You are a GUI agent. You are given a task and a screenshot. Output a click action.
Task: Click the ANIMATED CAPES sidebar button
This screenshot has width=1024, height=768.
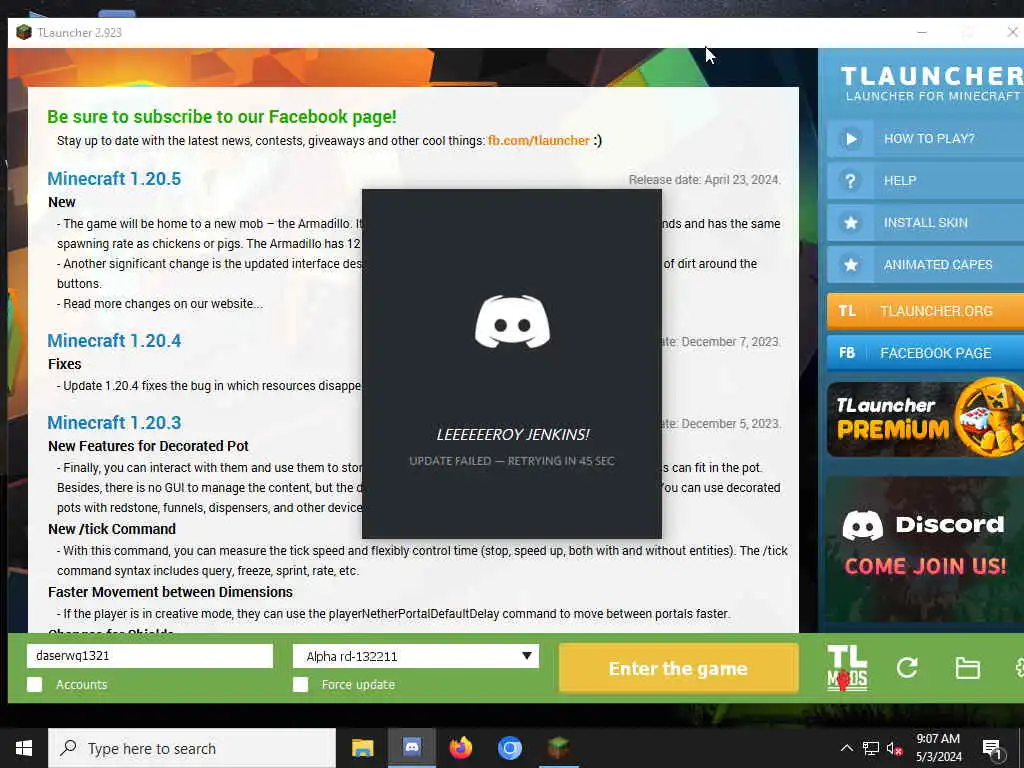pyautogui.click(x=925, y=264)
